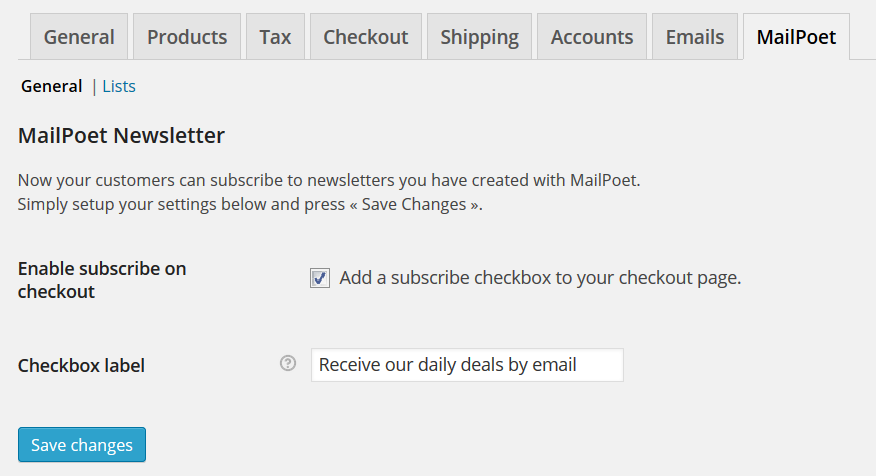The width and height of the screenshot is (876, 476).
Task: Focus the Checkbox label text field
Action: click(x=467, y=365)
